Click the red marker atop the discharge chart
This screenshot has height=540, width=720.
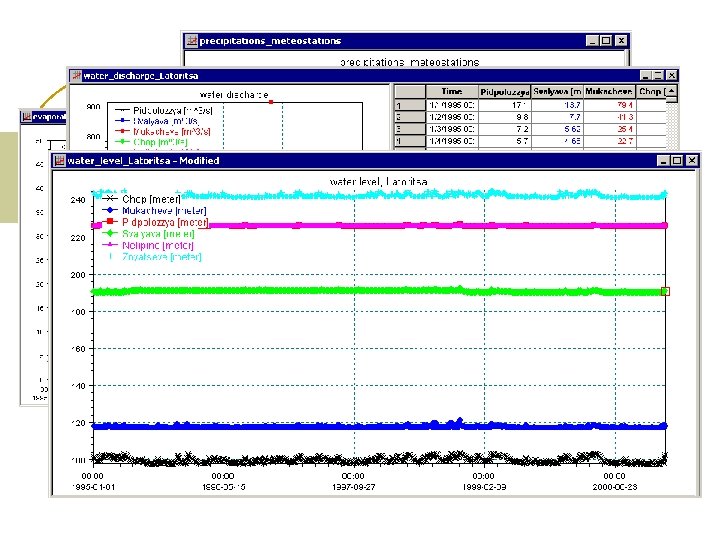pyautogui.click(x=271, y=102)
